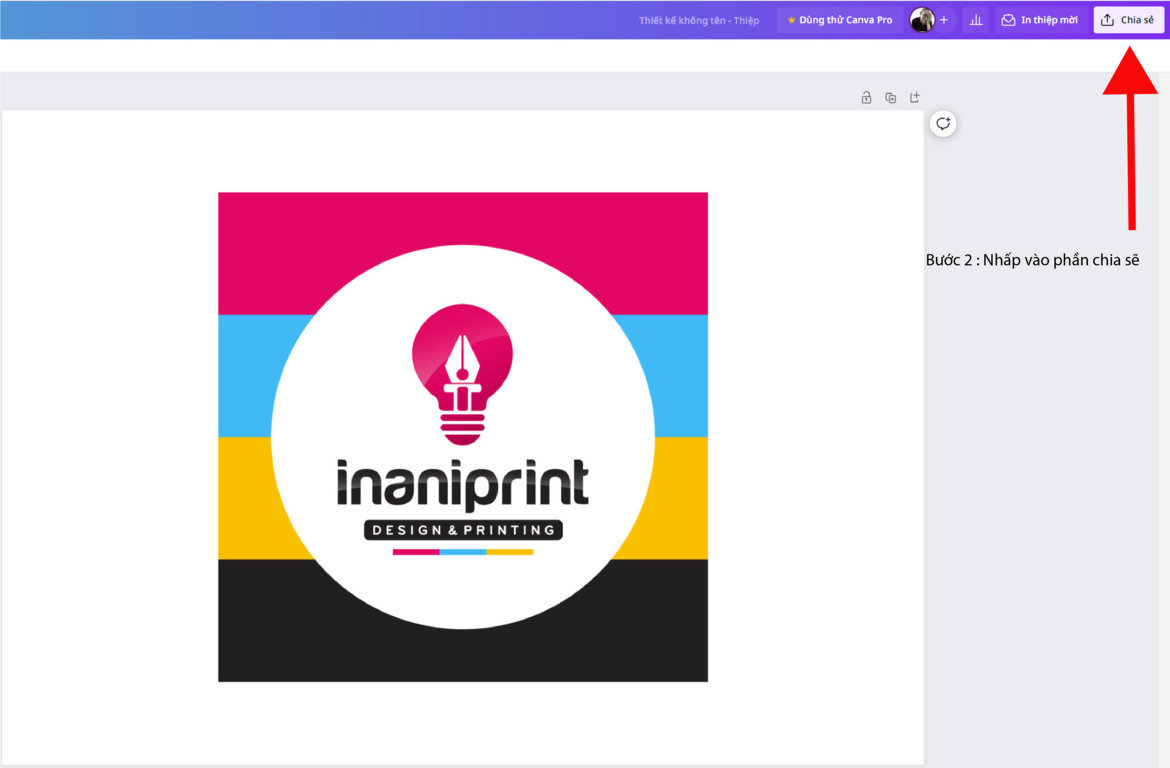Image resolution: width=1170 pixels, height=768 pixels.
Task: Open In thiệp mời print option
Action: click(1040, 20)
